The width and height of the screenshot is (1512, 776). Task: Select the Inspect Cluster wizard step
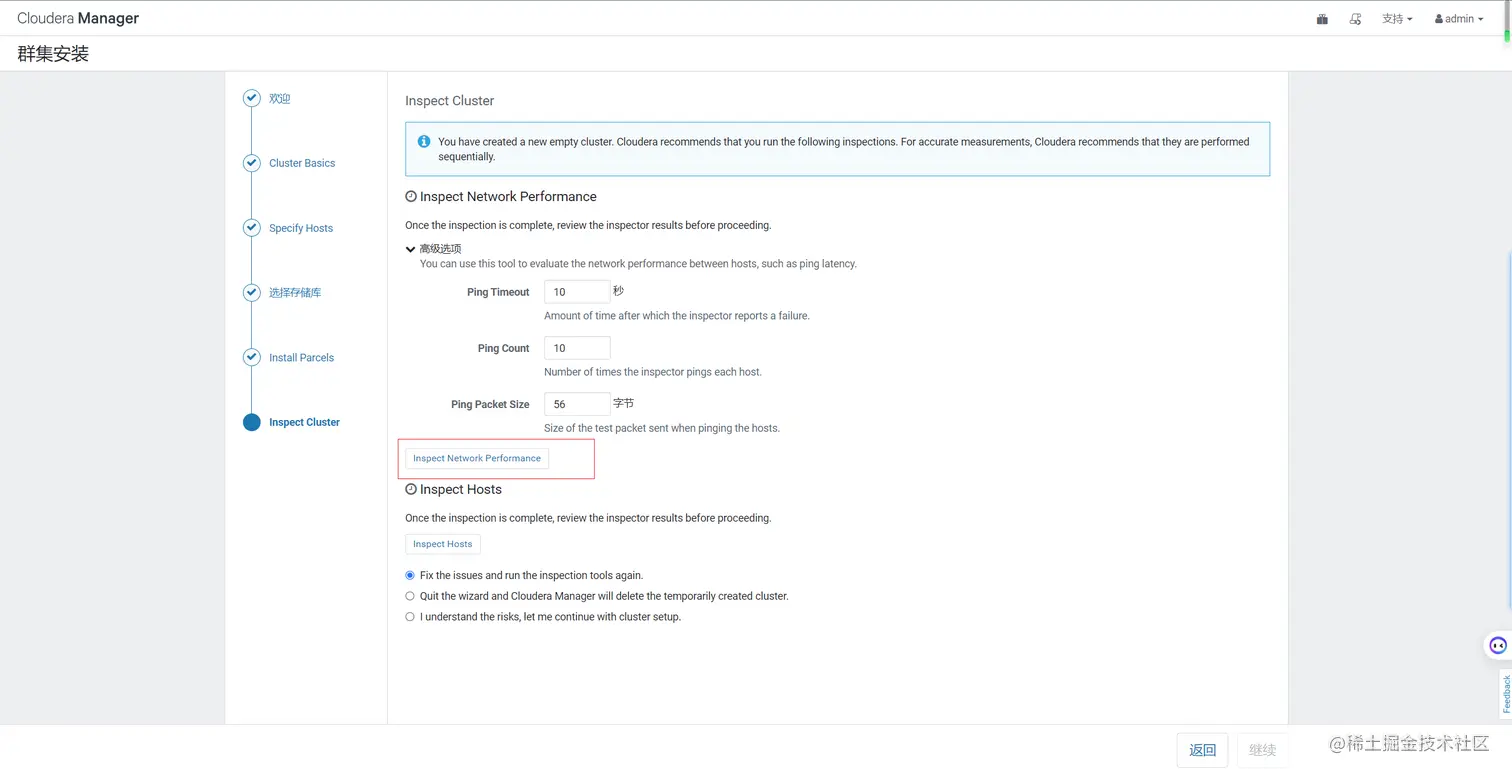pyautogui.click(x=304, y=422)
